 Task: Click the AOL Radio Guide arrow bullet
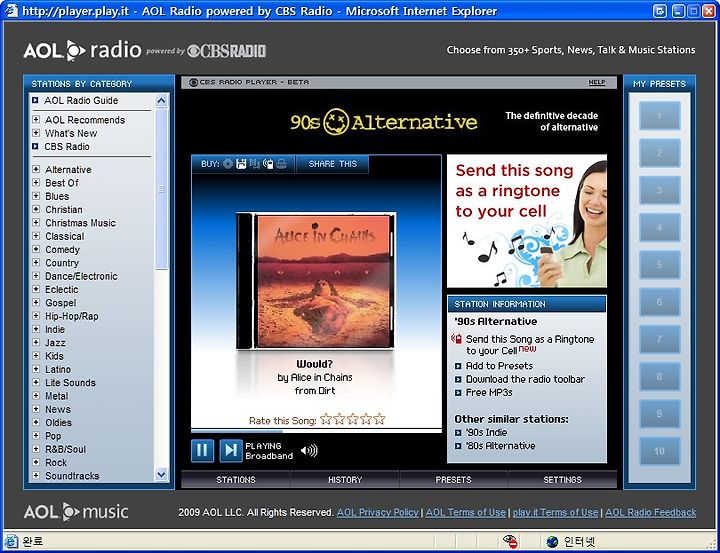pyautogui.click(x=35, y=100)
